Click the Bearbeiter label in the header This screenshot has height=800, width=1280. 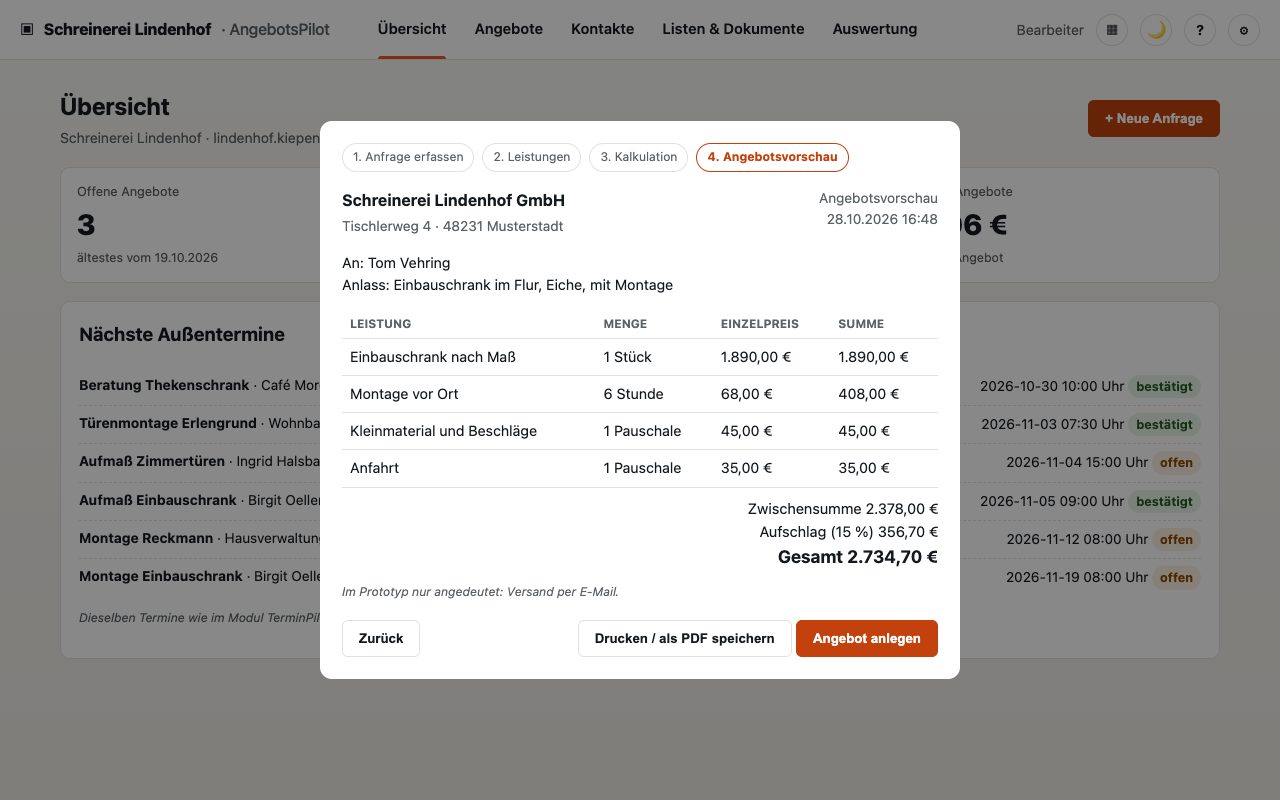point(1050,30)
